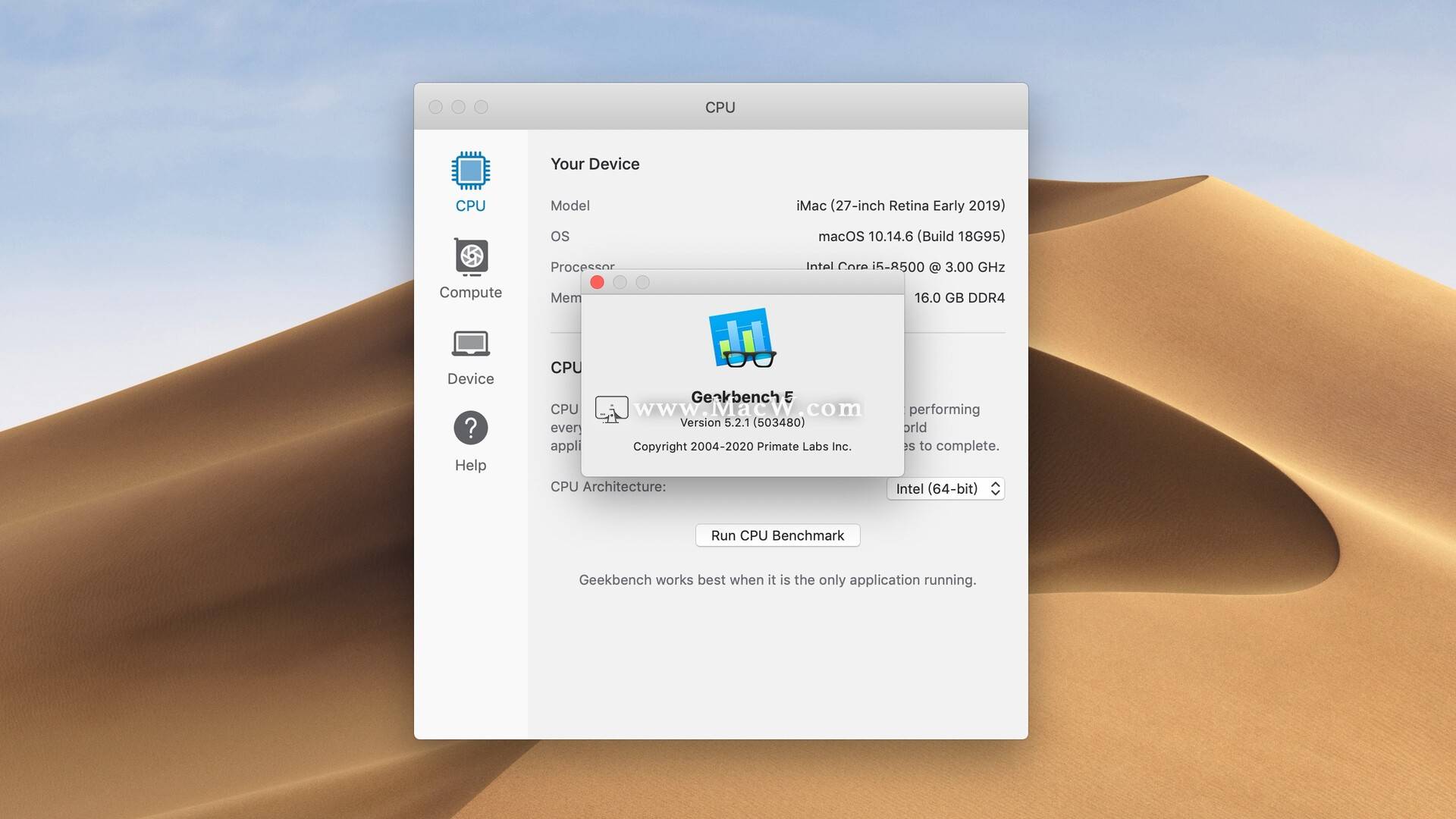Click the Compute label in sidebar
The image size is (1456, 819).
point(470,293)
